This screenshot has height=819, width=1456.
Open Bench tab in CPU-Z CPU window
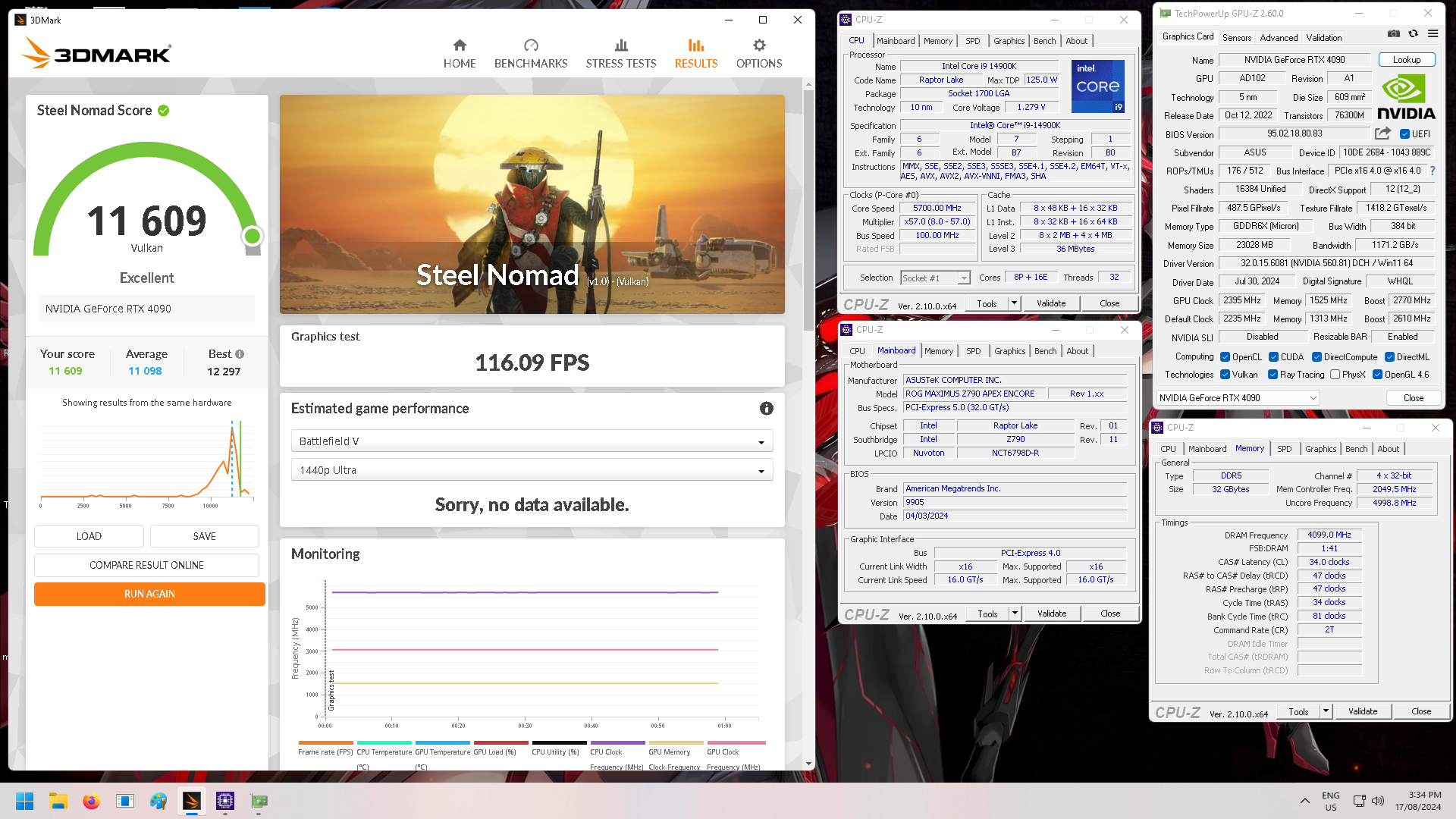click(x=1044, y=41)
